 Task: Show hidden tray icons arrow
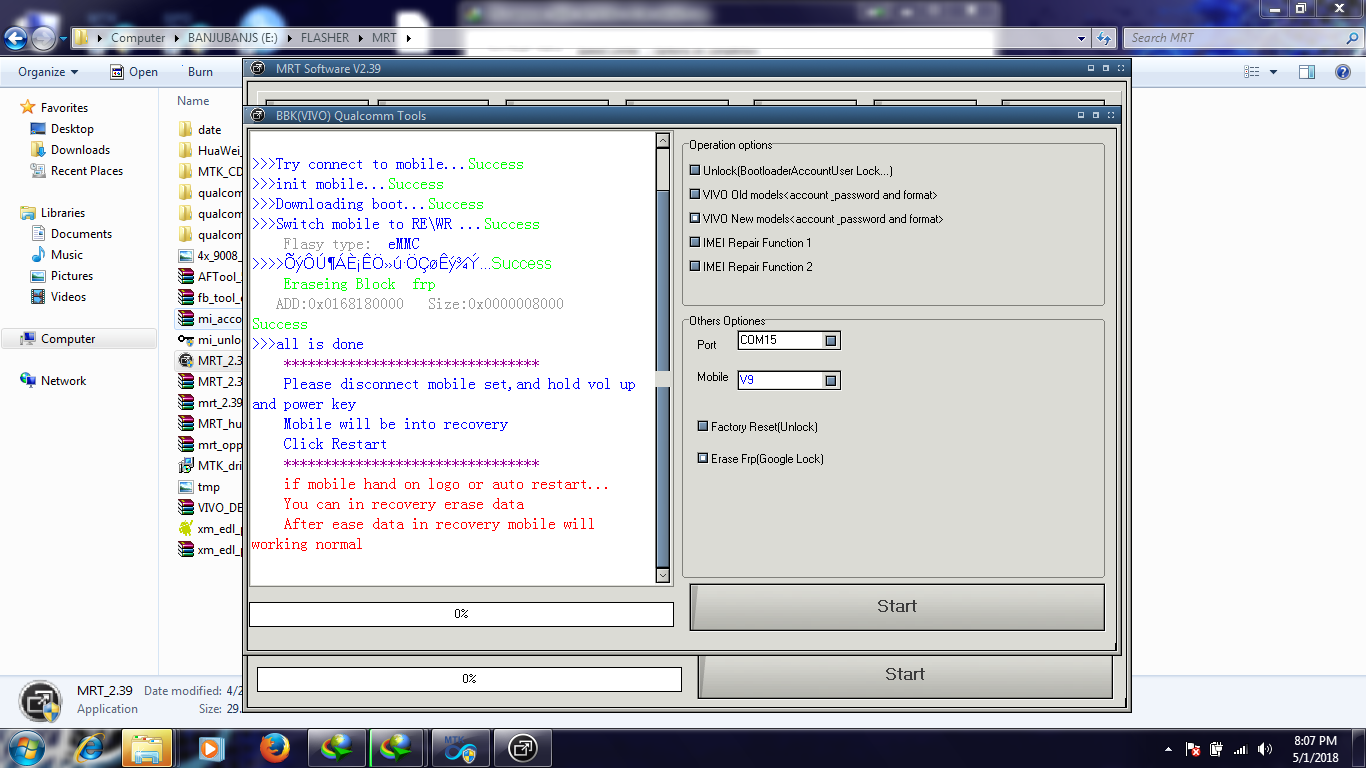click(1169, 749)
